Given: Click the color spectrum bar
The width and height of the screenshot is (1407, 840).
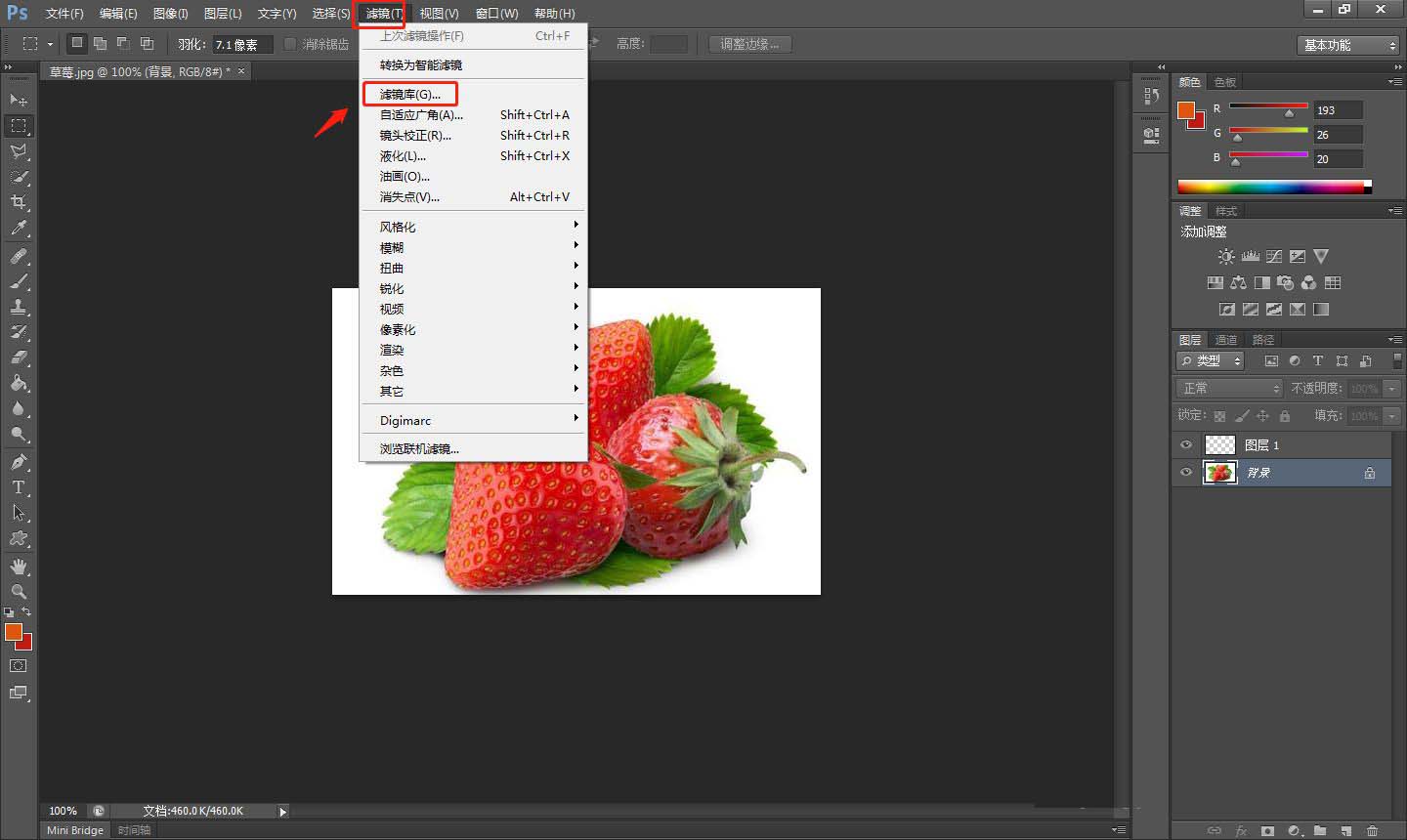Looking at the screenshot, I should pyautogui.click(x=1270, y=187).
